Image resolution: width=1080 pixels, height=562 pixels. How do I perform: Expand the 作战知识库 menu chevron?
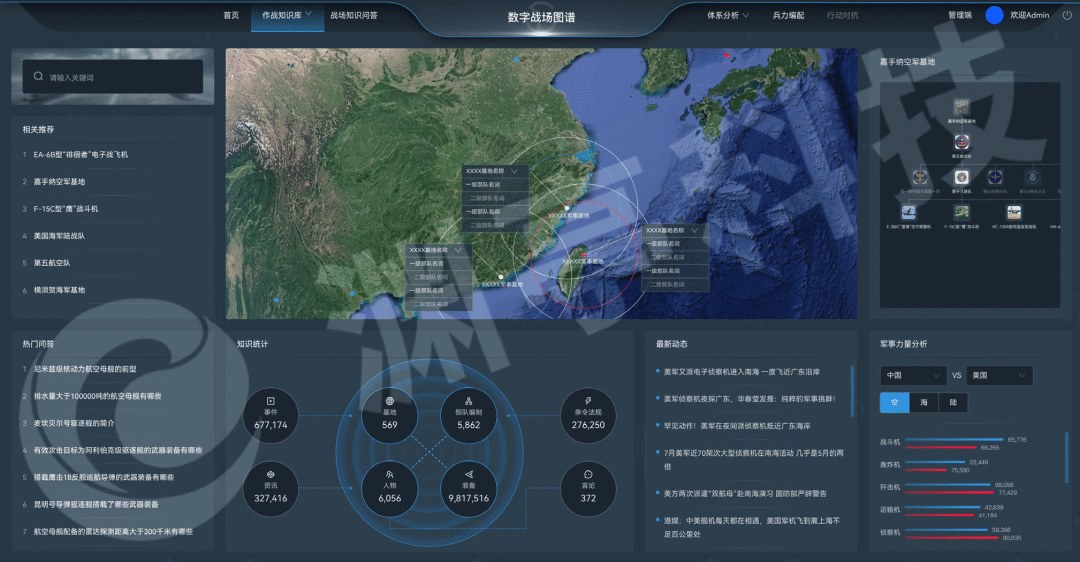309,14
